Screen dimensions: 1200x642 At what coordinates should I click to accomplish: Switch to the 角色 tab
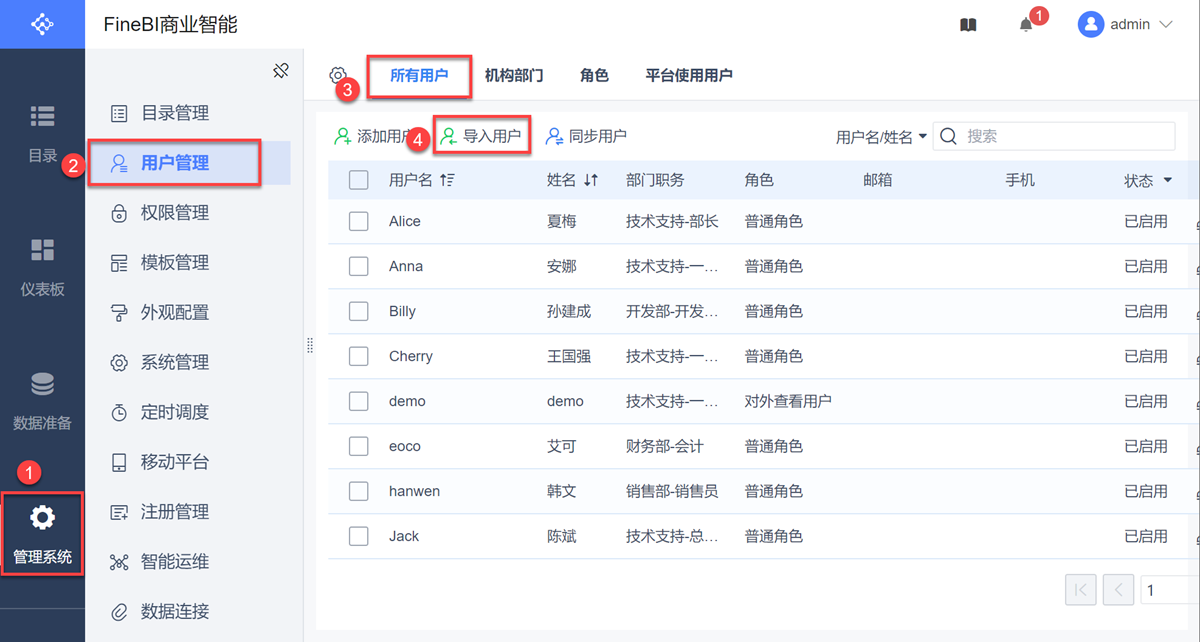(x=594, y=75)
